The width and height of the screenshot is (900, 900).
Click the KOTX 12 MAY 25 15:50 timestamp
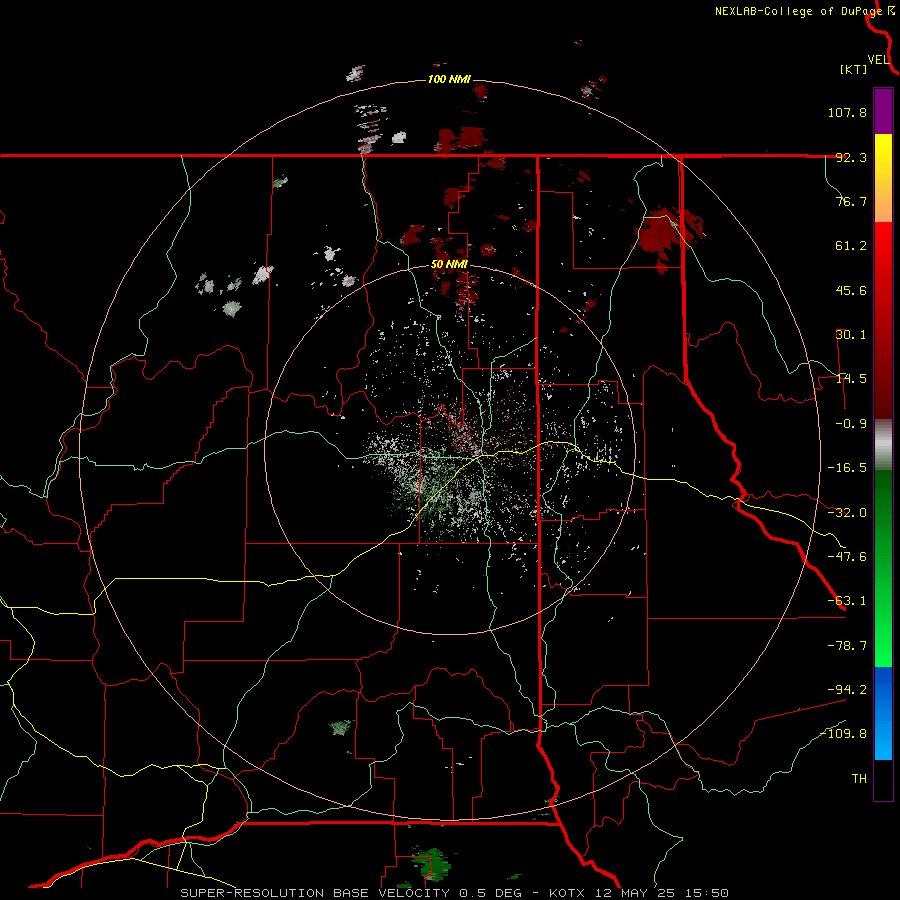[x=639, y=893]
